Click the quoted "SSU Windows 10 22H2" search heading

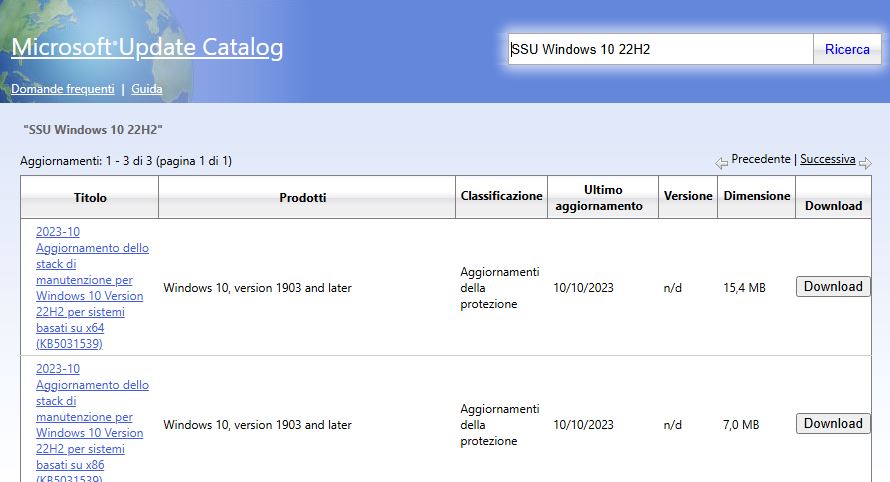(93, 130)
